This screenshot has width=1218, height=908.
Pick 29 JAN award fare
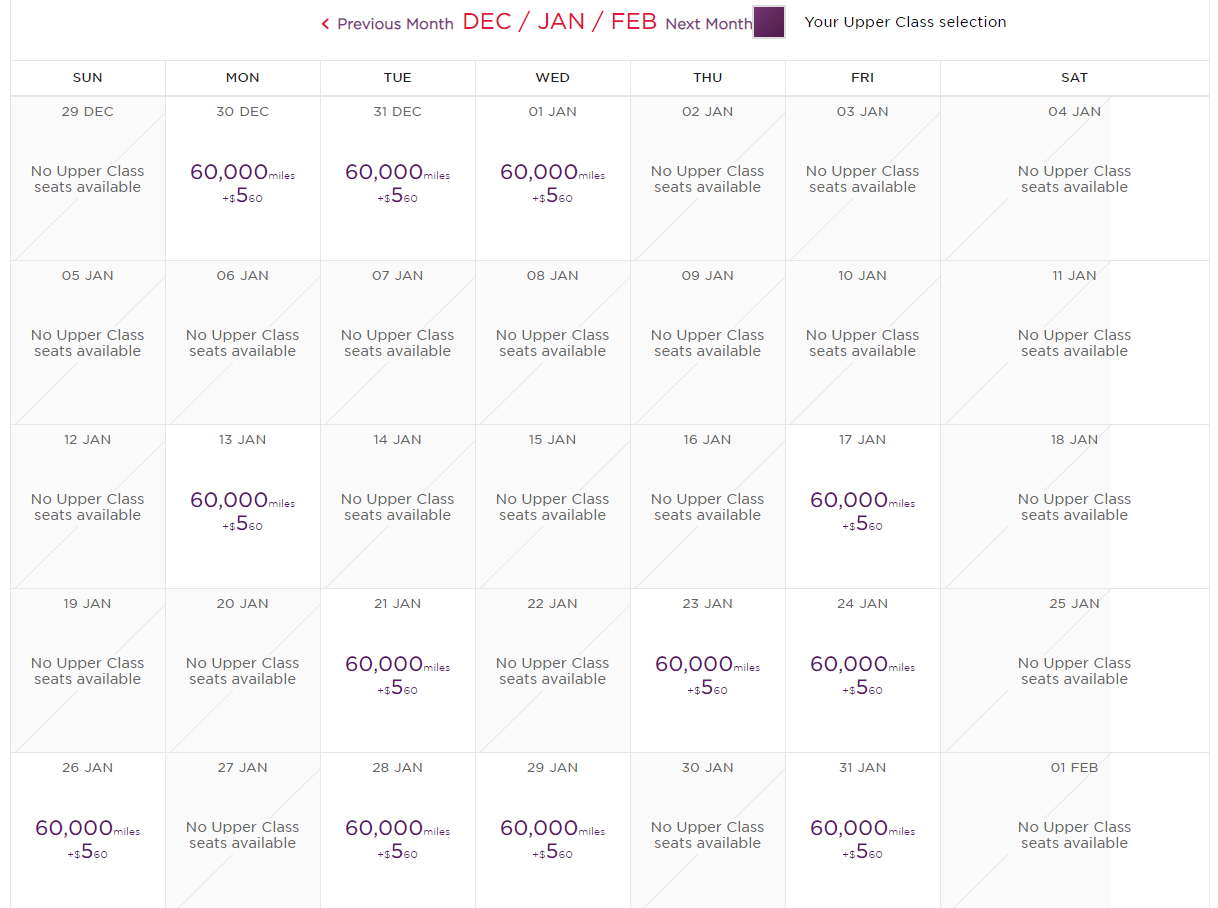553,836
